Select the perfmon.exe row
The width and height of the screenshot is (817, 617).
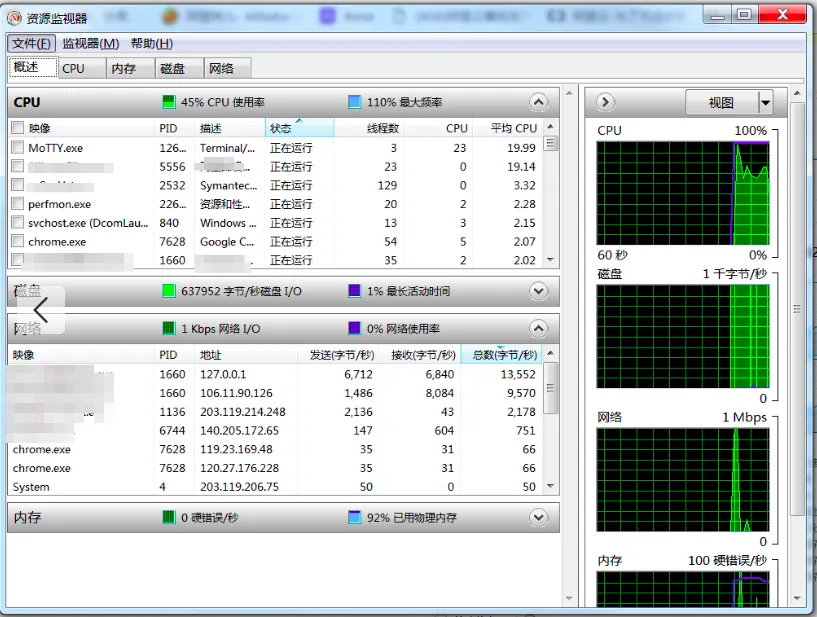(276, 204)
